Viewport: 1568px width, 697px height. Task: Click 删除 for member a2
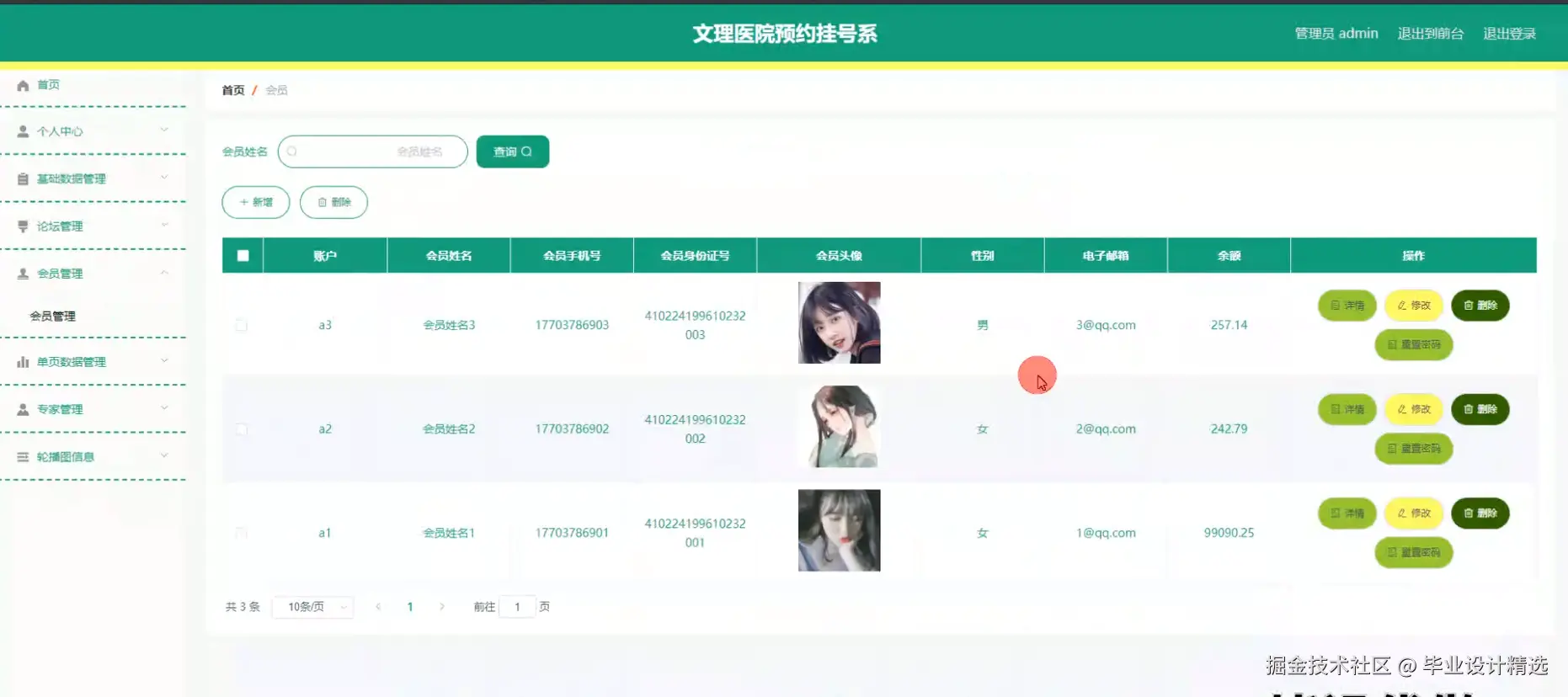coord(1480,409)
